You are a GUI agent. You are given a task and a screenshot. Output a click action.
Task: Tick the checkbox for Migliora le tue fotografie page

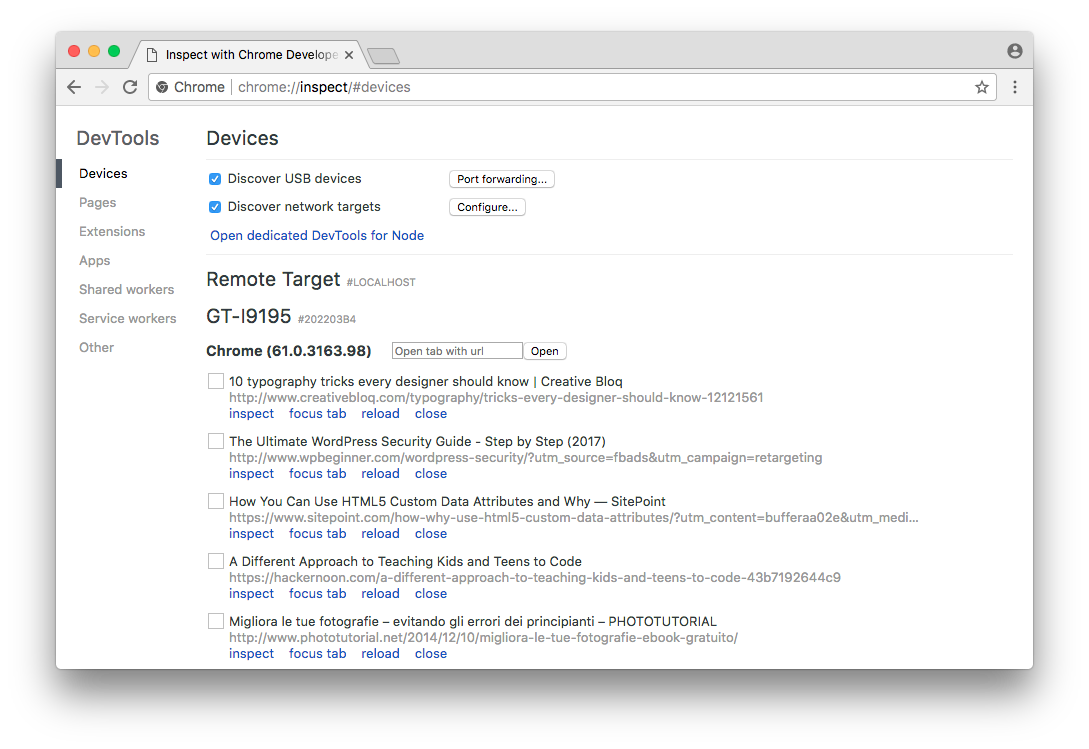point(216,621)
